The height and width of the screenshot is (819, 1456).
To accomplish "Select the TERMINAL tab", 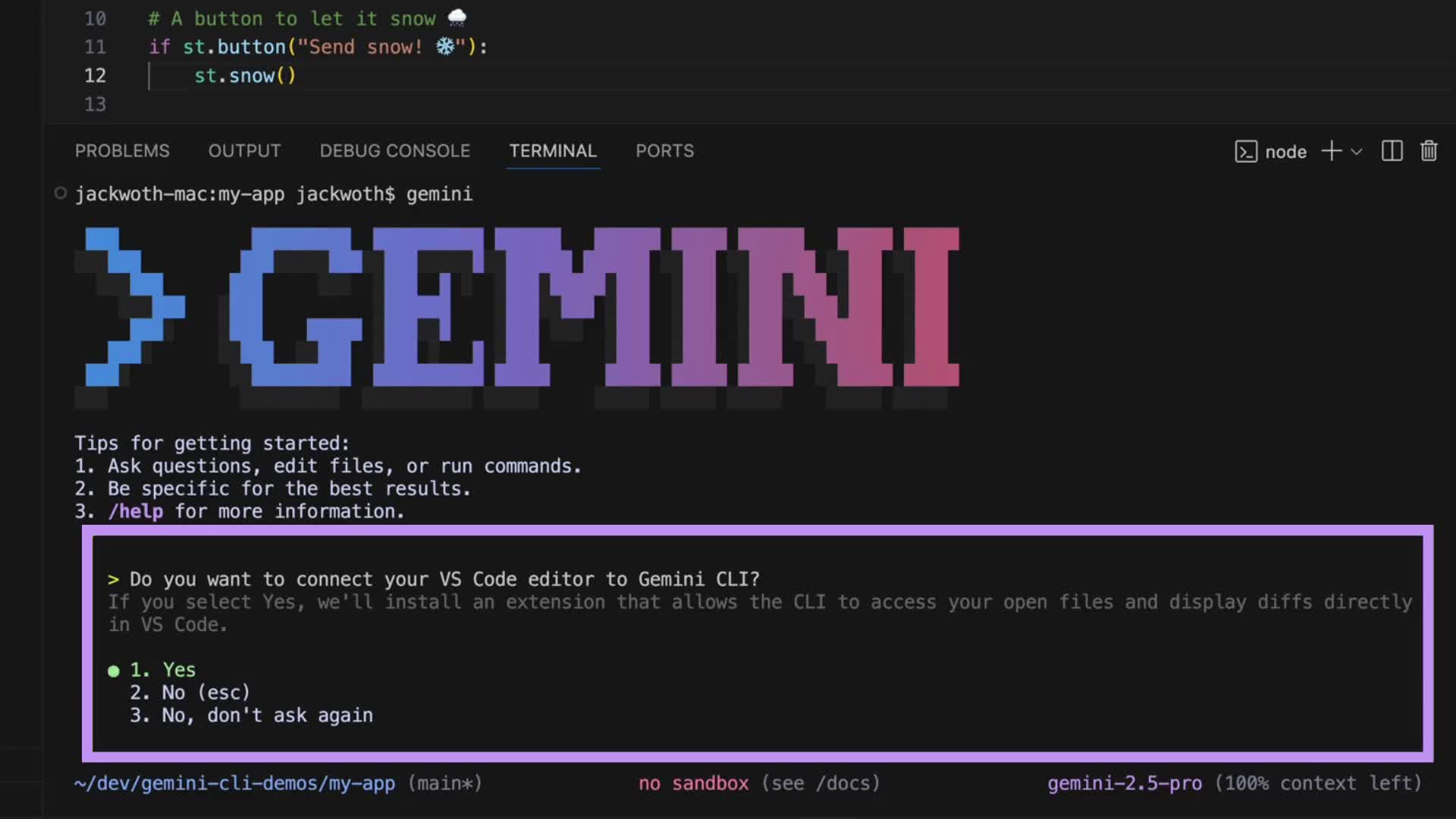I will point(552,151).
